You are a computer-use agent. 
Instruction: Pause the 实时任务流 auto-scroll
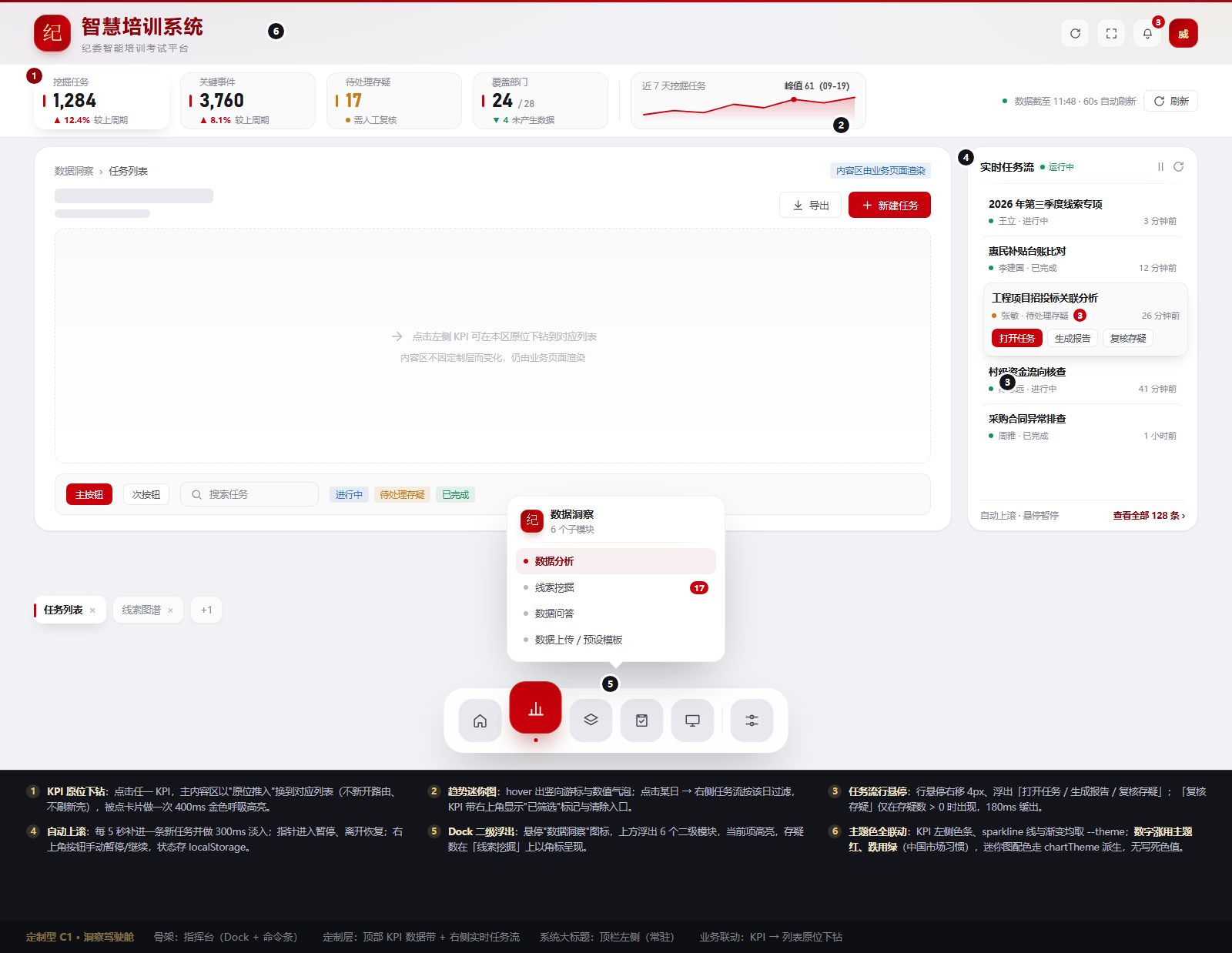[x=1160, y=167]
